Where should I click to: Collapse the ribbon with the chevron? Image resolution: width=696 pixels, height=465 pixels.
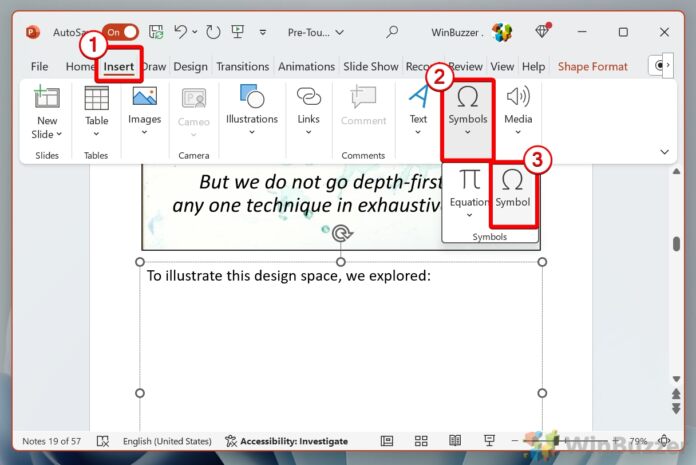pos(665,151)
